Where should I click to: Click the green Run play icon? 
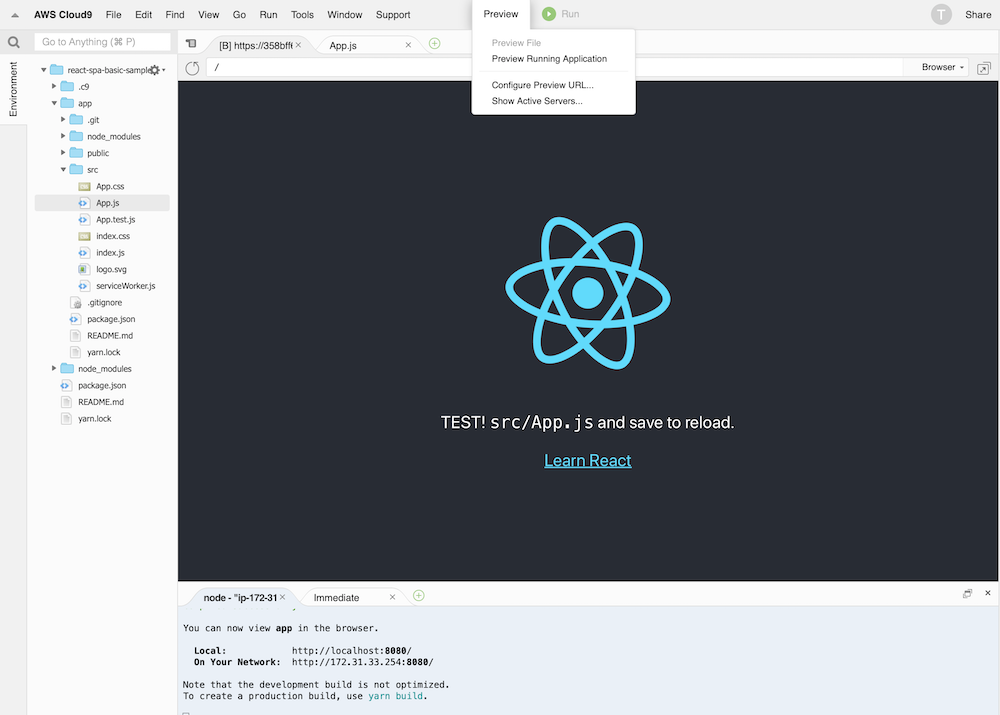(x=548, y=14)
